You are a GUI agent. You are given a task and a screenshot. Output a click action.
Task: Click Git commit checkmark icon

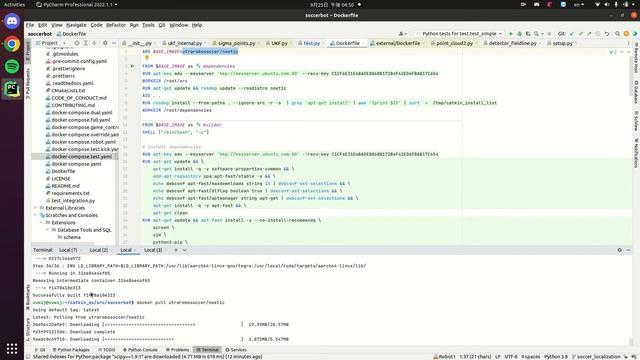click(x=580, y=34)
